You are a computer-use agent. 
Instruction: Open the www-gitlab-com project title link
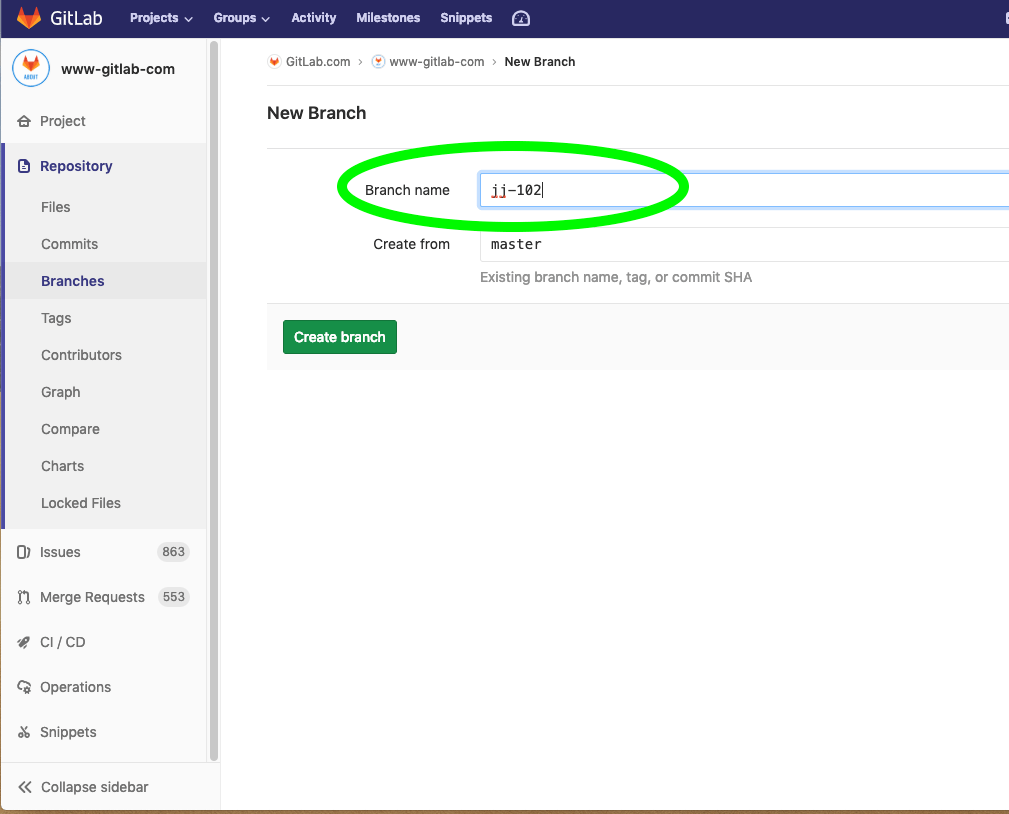(118, 69)
